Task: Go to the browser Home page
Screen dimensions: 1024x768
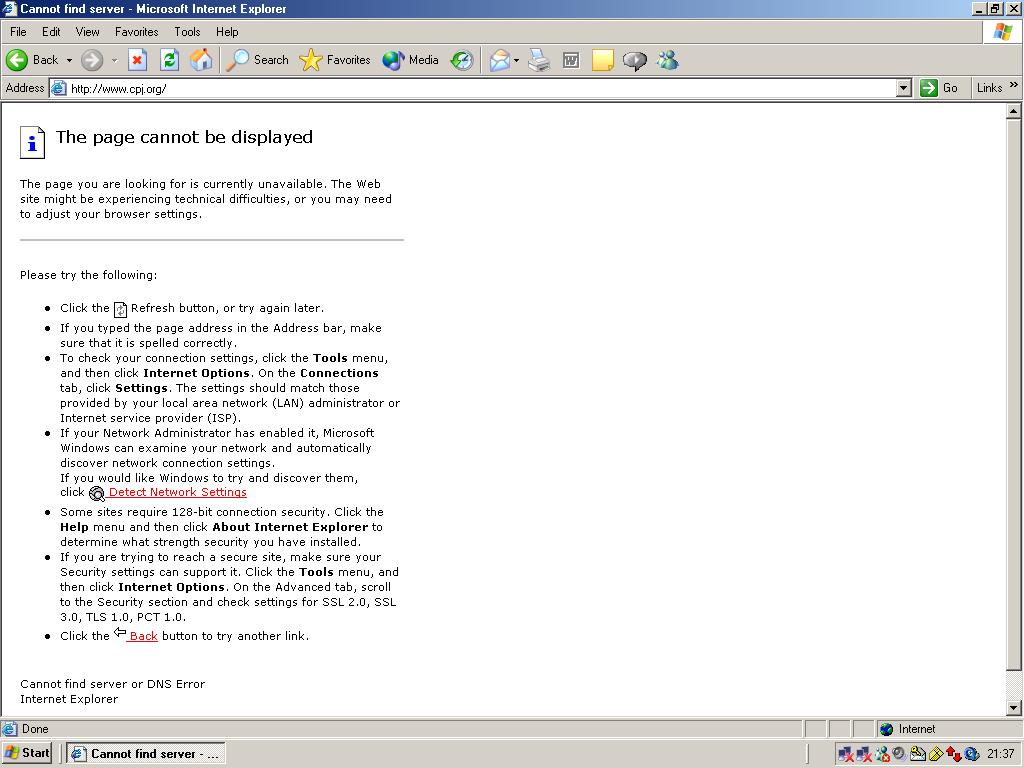Action: tap(201, 60)
